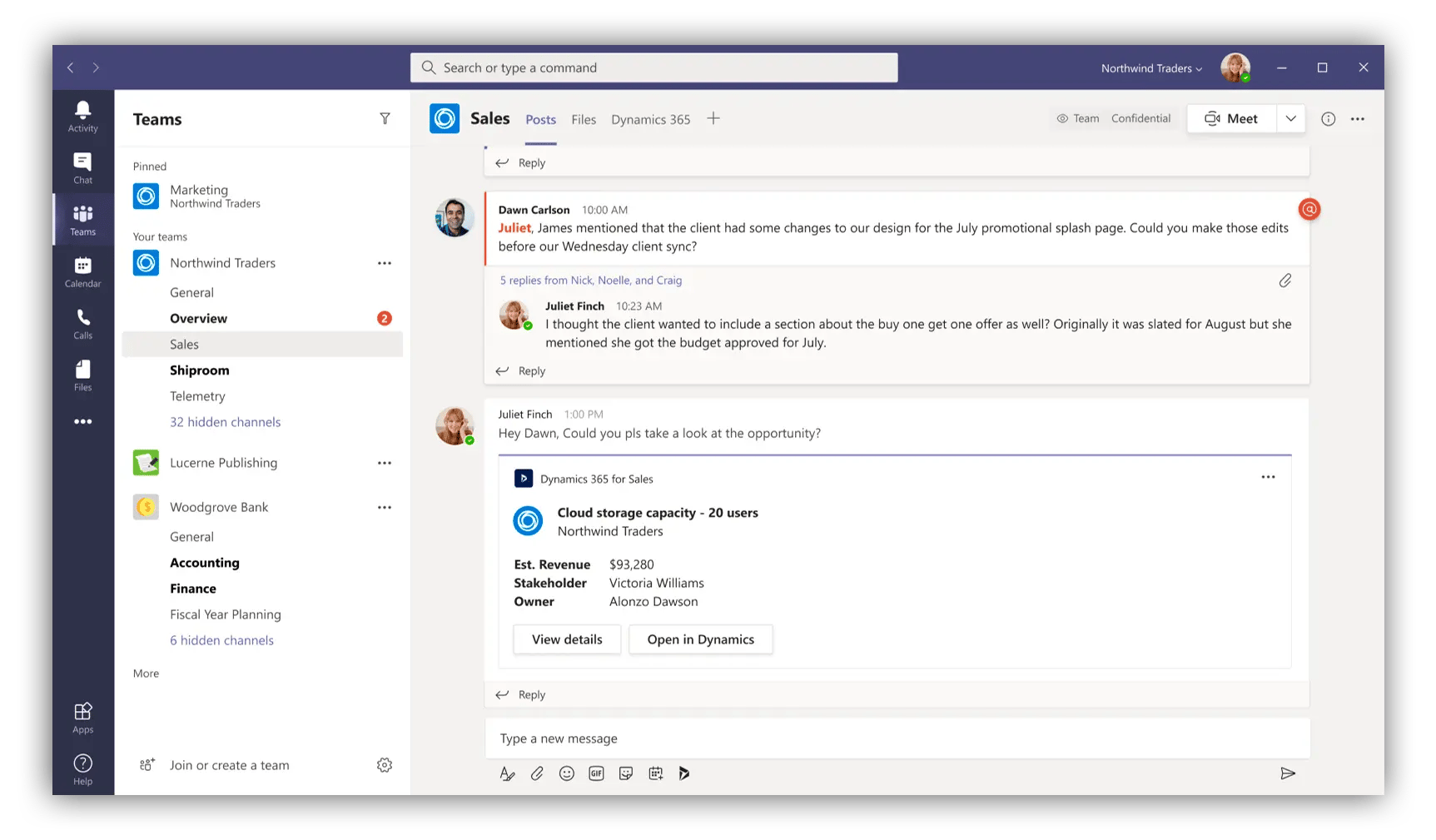Open manage teams gear icon
Viewport: 1436px width, 840px height.
384,765
